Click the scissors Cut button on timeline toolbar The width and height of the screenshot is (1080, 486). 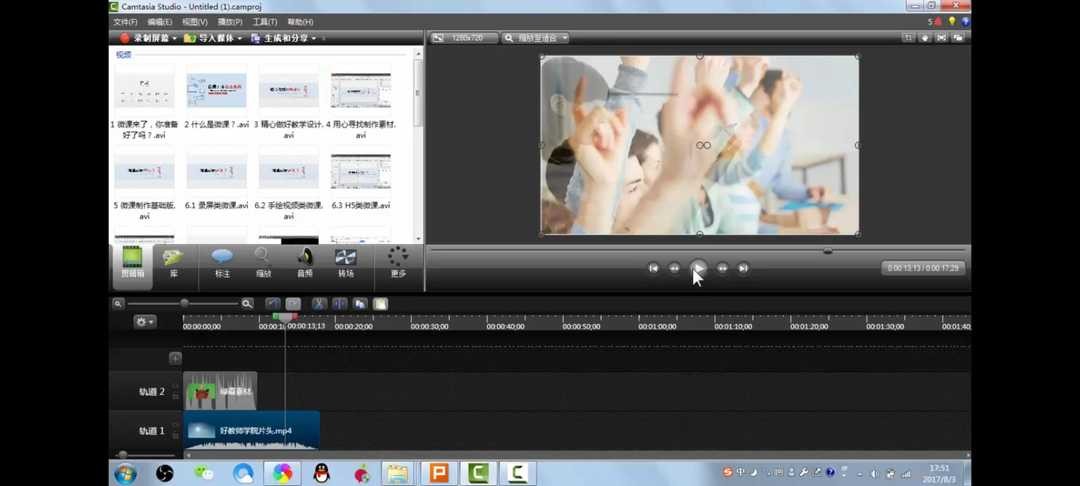click(318, 303)
